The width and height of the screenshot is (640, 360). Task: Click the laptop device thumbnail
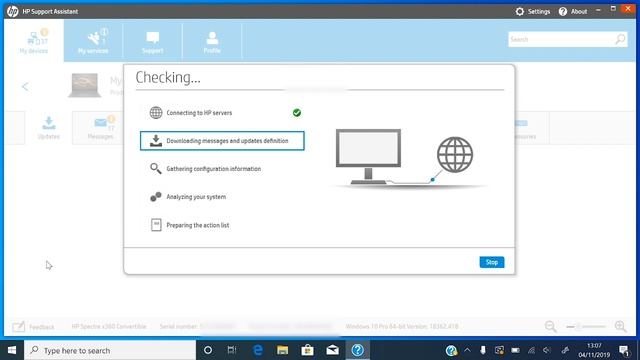tap(84, 85)
